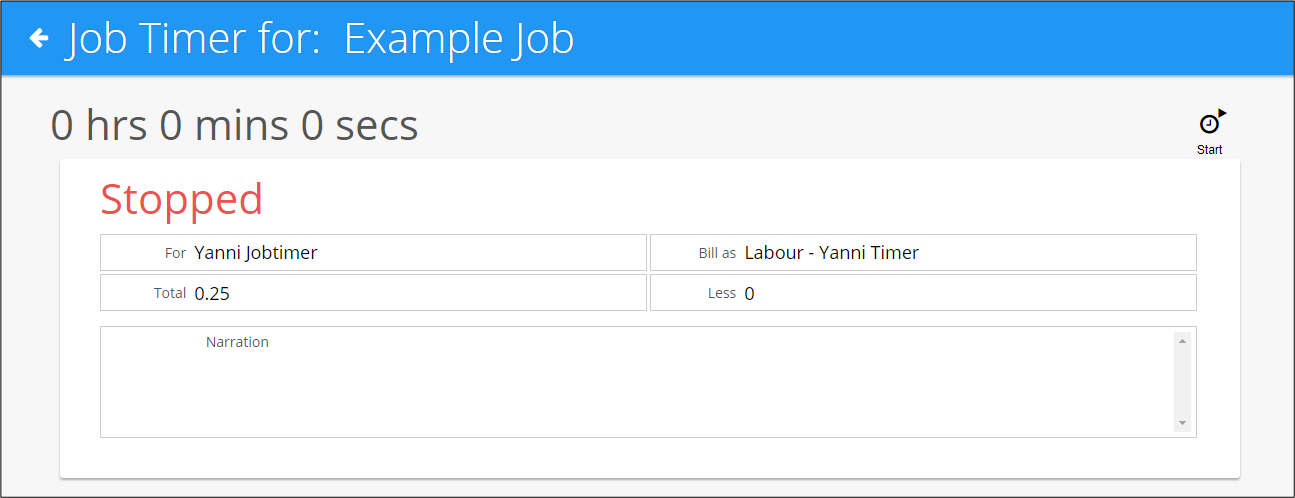Click the For label
The height and width of the screenshot is (498, 1295).
click(x=175, y=253)
